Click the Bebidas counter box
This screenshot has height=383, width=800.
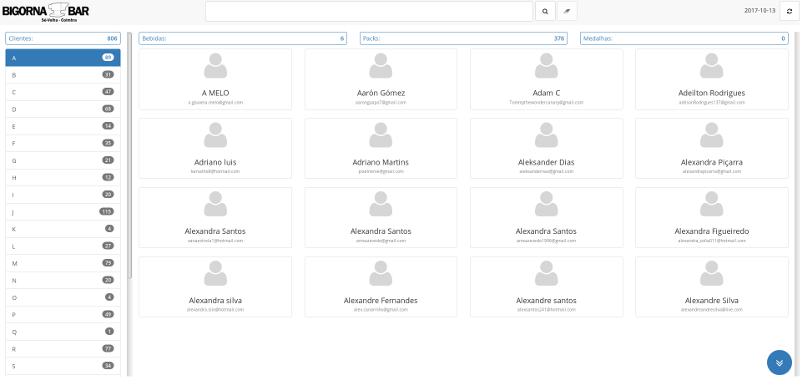pos(243,38)
